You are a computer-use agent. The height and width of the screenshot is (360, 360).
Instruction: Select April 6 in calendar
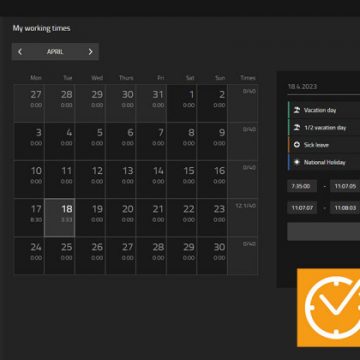tap(121, 141)
